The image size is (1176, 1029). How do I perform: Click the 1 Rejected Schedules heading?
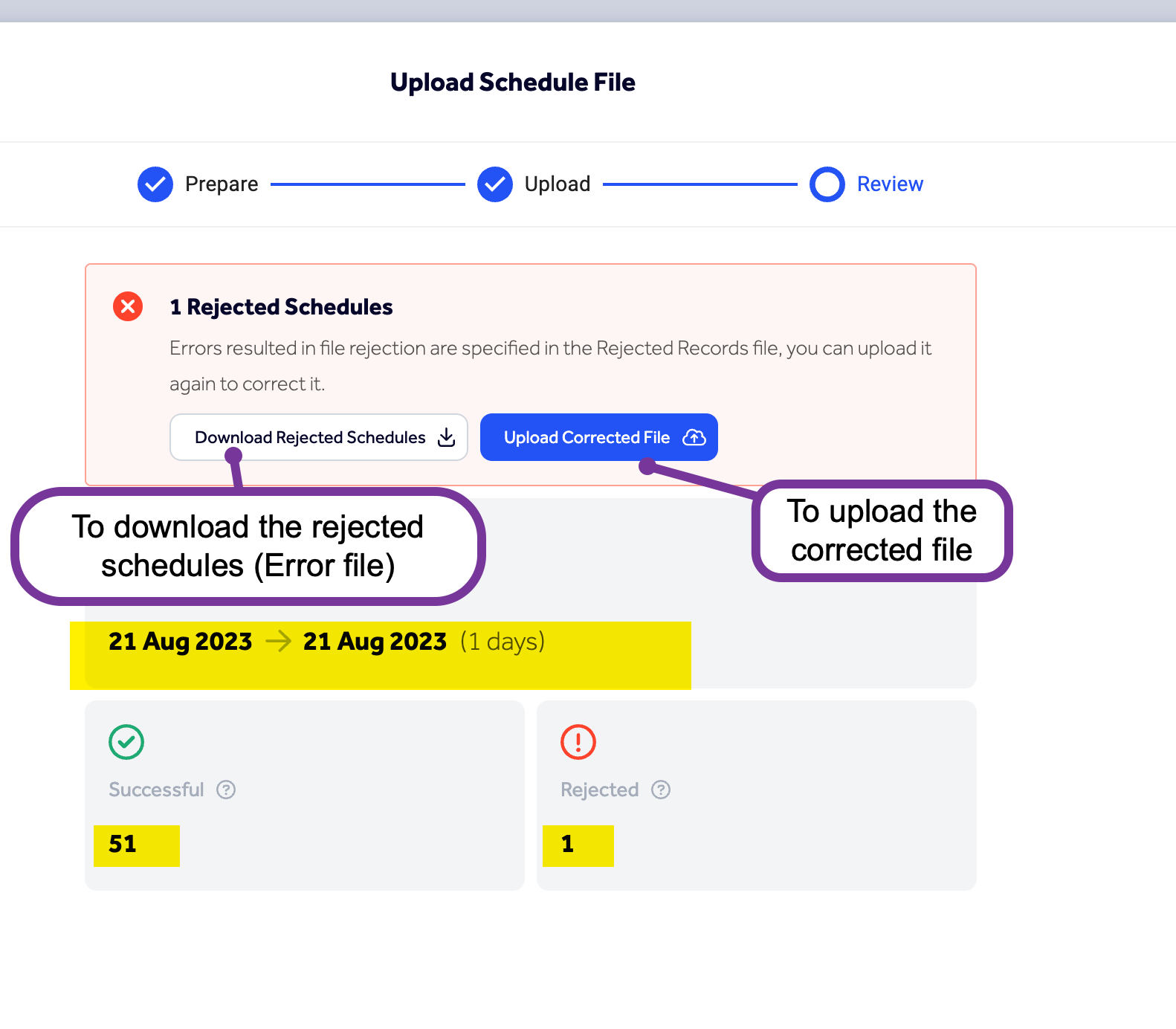click(x=281, y=306)
